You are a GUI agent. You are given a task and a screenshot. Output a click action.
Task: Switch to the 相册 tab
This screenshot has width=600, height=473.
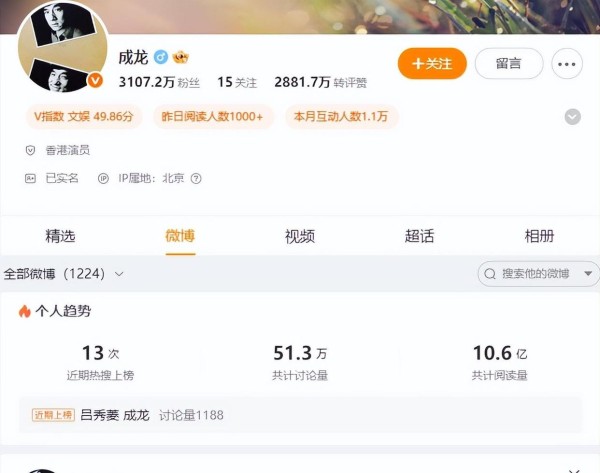[539, 236]
